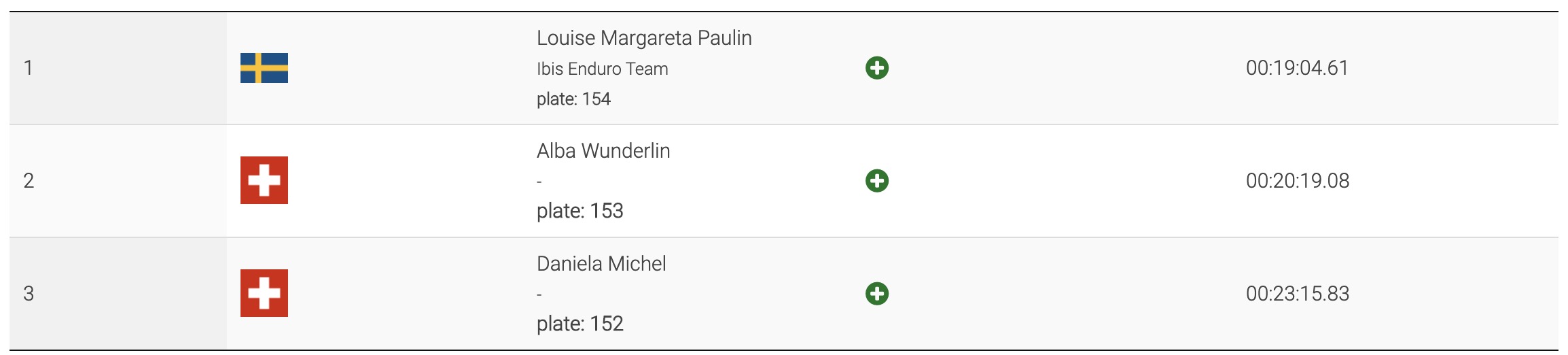The width and height of the screenshot is (1568, 355).
Task: Select plate: 153 text
Action: [x=580, y=211]
